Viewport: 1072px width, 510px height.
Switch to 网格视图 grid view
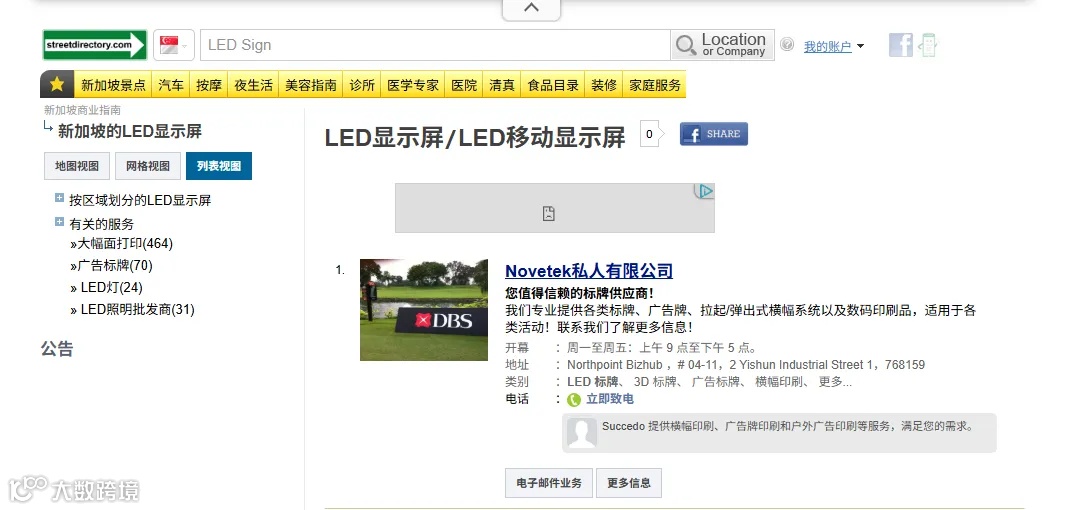[148, 166]
